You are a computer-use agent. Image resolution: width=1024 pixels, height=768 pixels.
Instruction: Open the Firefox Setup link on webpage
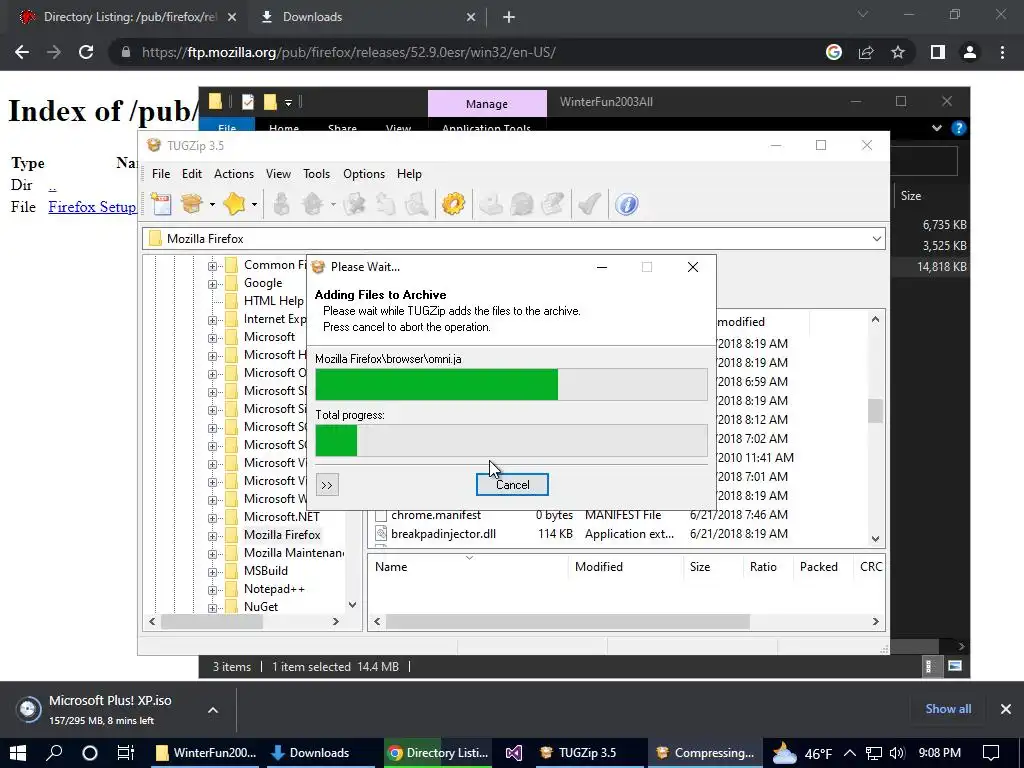[92, 206]
